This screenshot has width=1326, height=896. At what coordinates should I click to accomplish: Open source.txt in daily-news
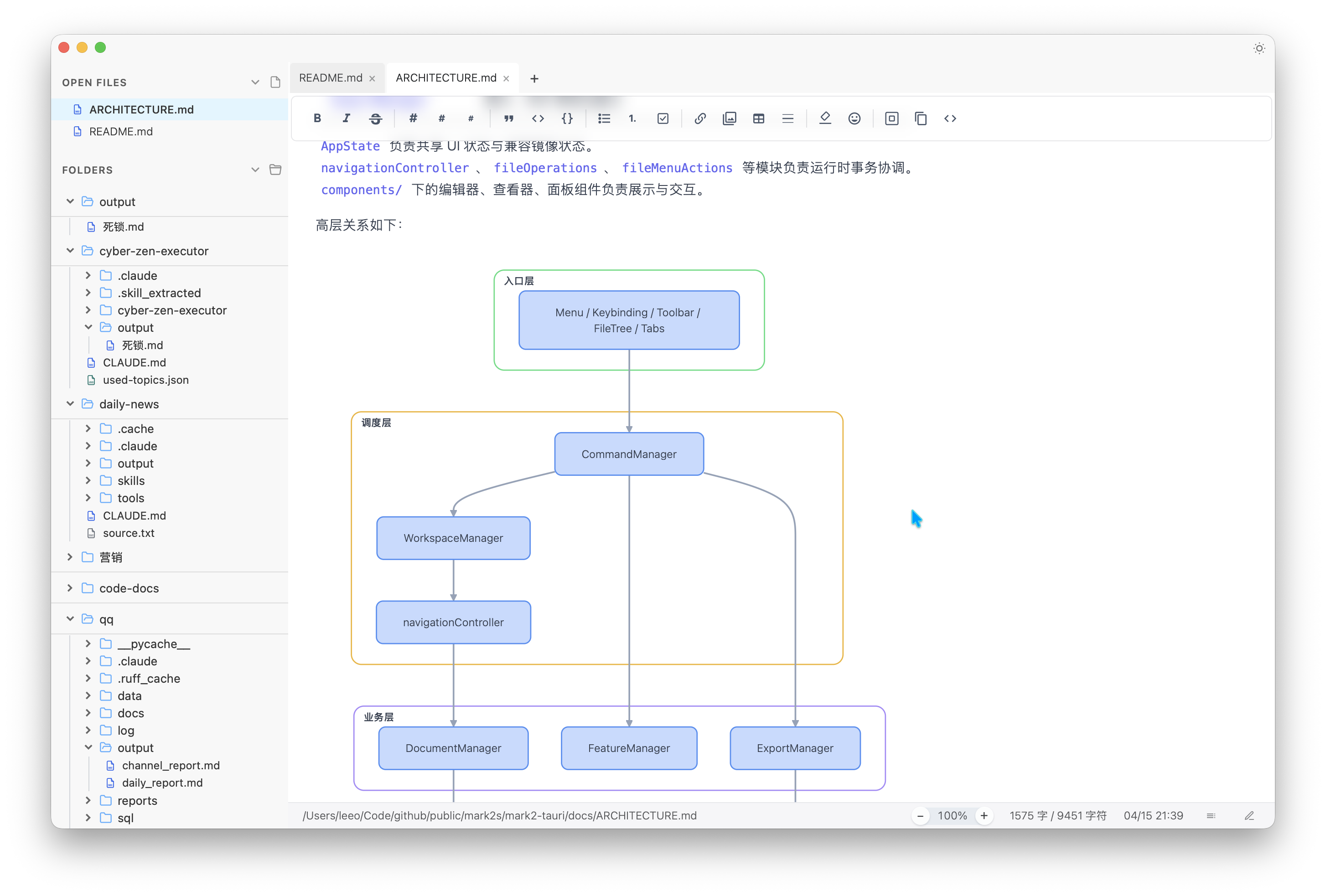pyautogui.click(x=129, y=533)
